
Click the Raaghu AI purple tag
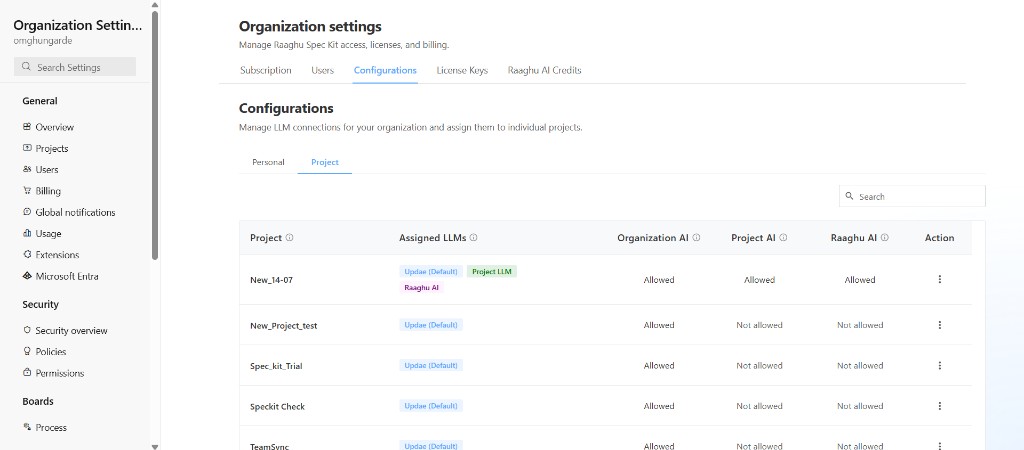pos(421,287)
